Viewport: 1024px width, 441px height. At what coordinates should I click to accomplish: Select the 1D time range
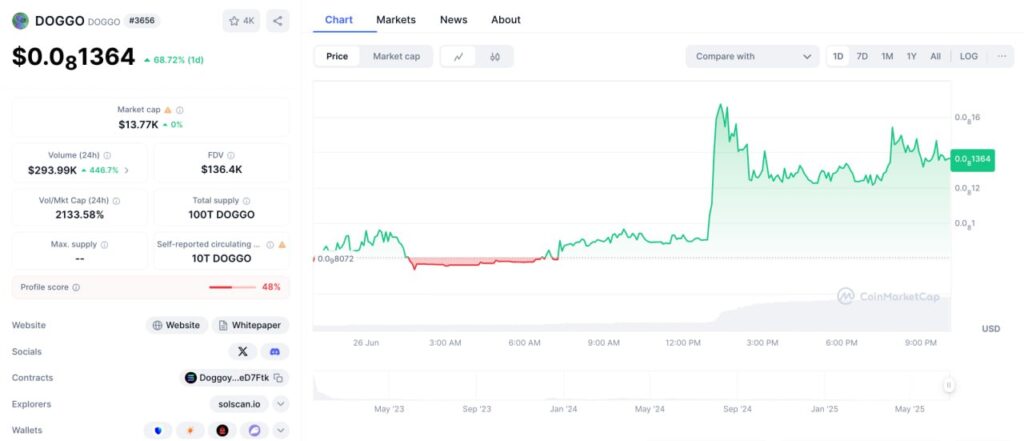(838, 56)
